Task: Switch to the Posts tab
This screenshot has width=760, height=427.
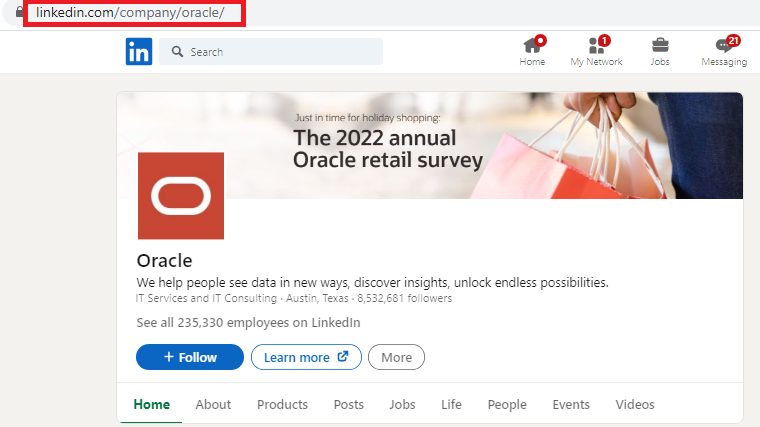Action: [x=348, y=404]
